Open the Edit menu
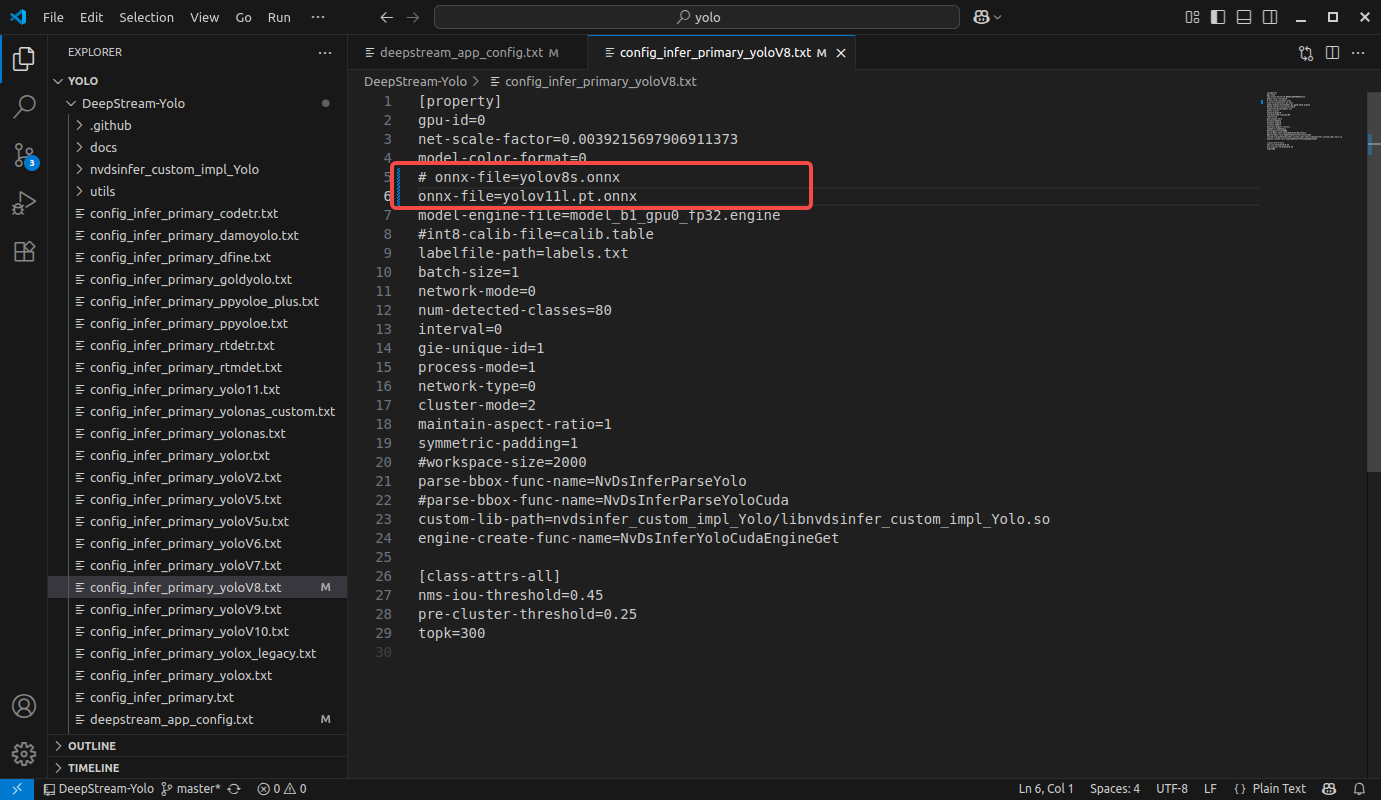The height and width of the screenshot is (800, 1381). (91, 17)
